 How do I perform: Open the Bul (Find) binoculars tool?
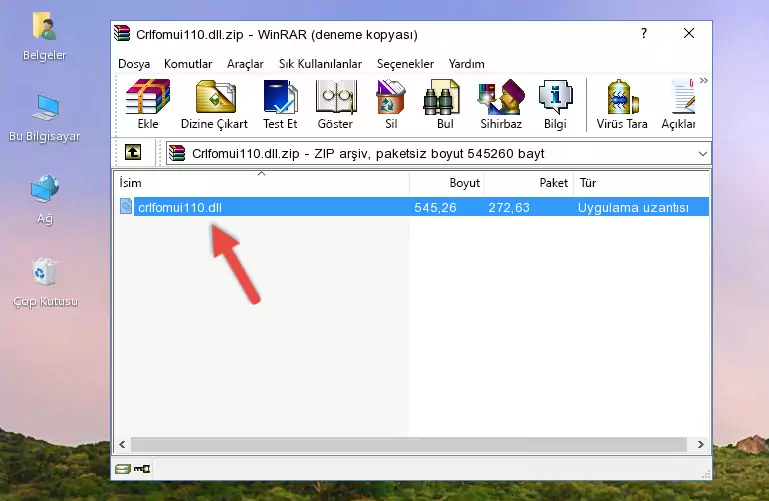point(441,97)
